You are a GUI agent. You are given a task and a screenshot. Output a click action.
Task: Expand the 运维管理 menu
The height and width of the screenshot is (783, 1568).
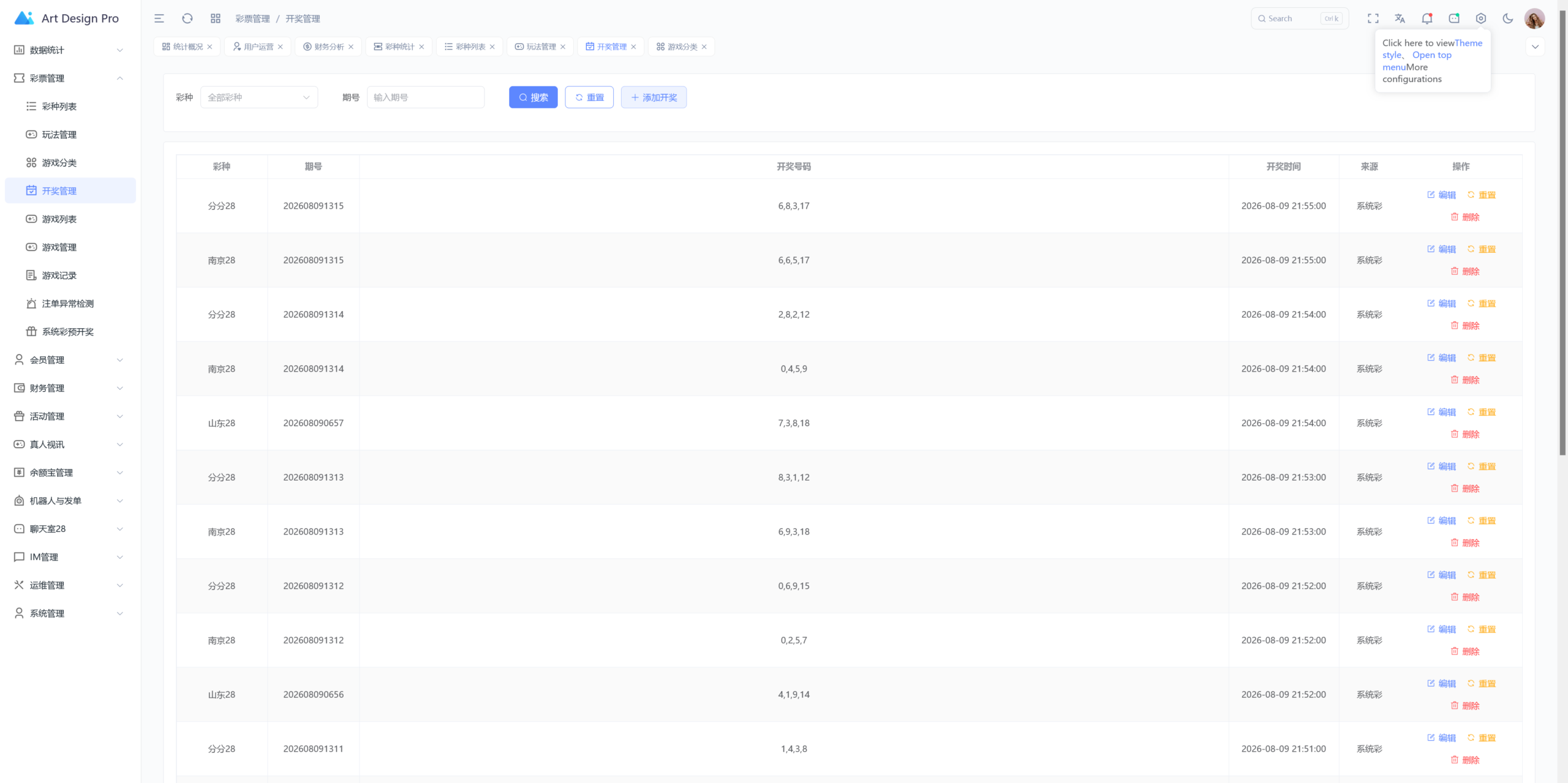(70, 585)
